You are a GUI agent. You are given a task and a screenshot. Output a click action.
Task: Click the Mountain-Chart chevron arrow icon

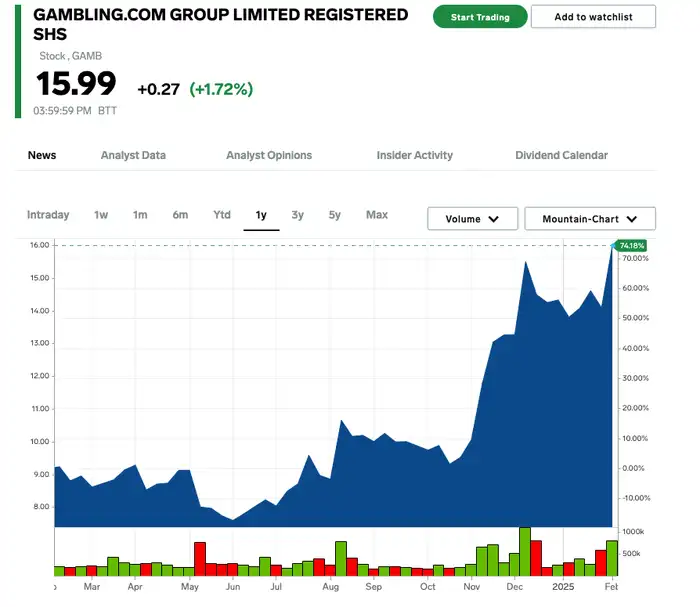click(x=632, y=219)
